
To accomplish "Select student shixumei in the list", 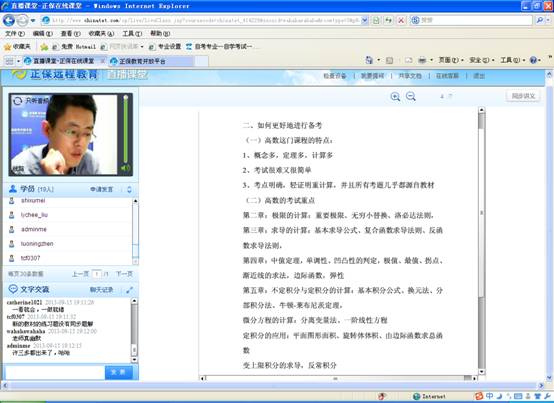I will tap(33, 200).
